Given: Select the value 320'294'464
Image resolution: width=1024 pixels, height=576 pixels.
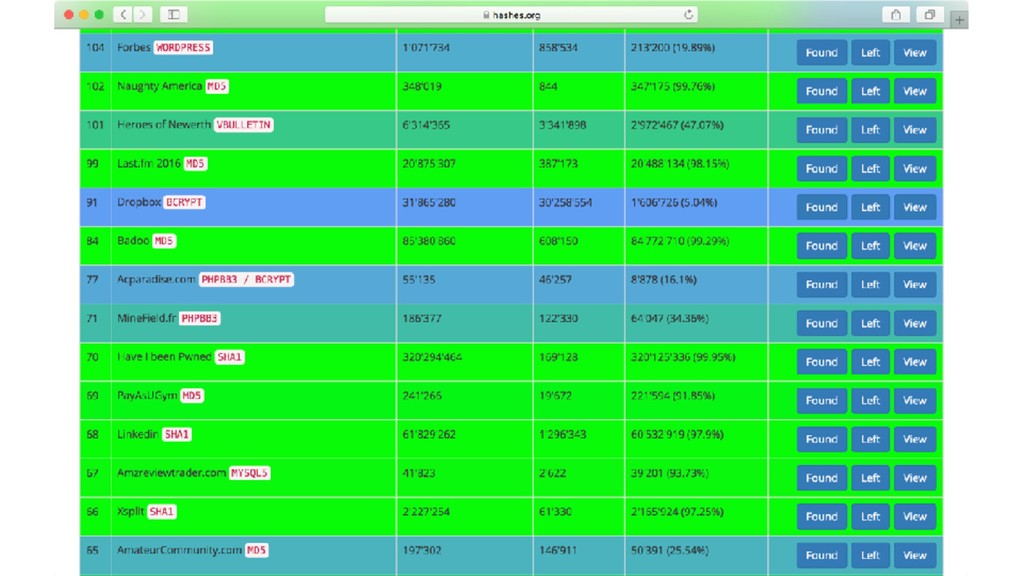Looking at the screenshot, I should (x=432, y=357).
